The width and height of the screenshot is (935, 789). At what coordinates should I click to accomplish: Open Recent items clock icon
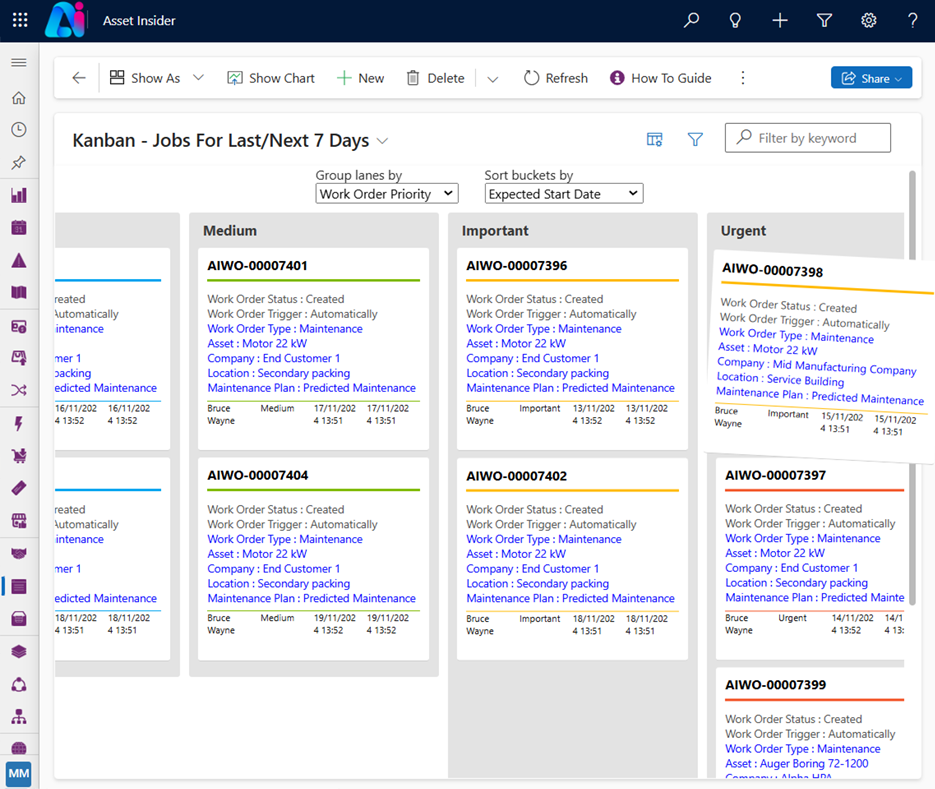pos(19,129)
